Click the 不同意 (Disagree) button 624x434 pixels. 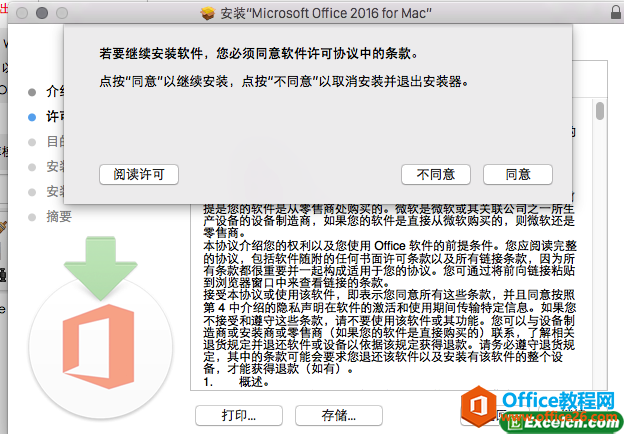tap(436, 175)
